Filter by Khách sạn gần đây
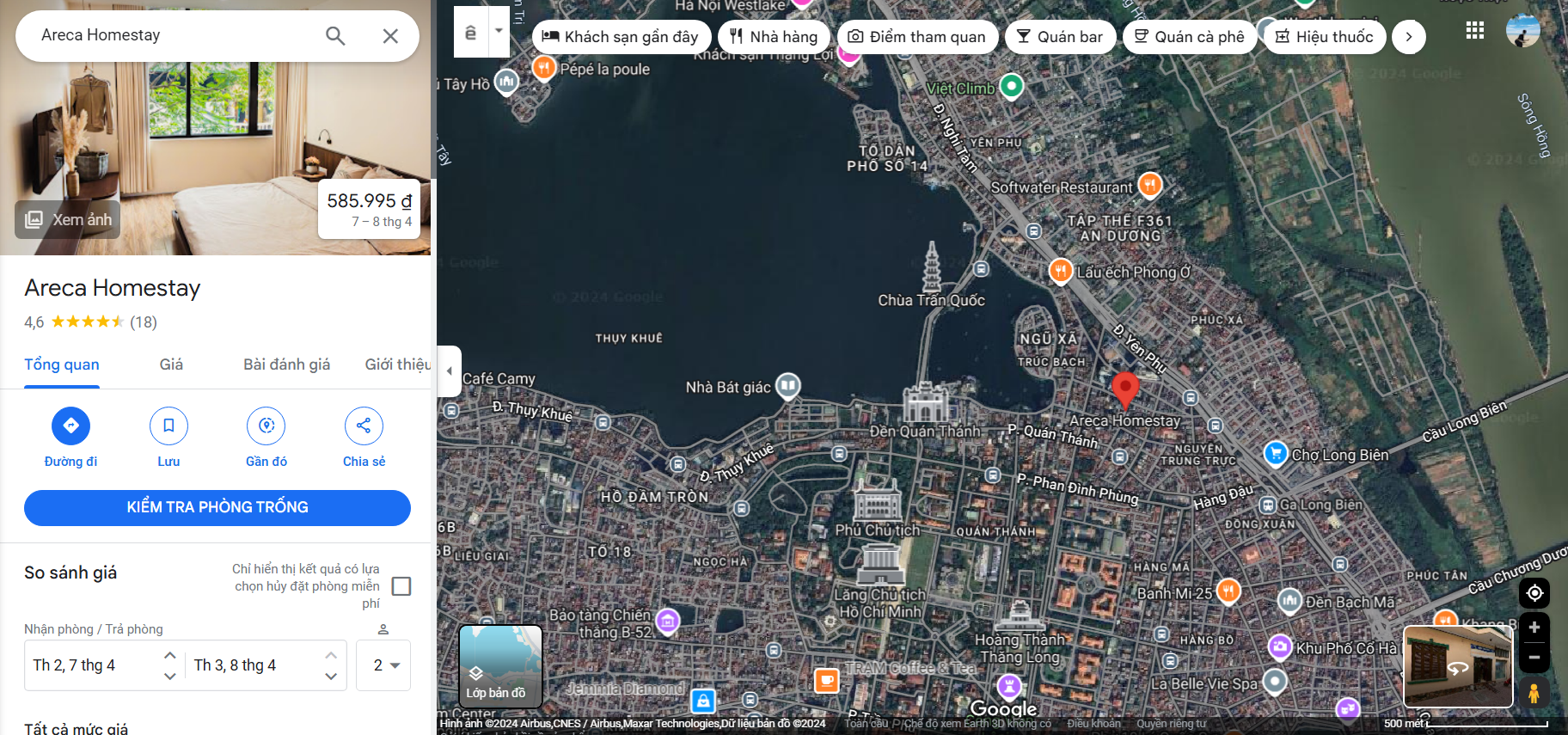Image resolution: width=1568 pixels, height=735 pixels. pos(621,37)
